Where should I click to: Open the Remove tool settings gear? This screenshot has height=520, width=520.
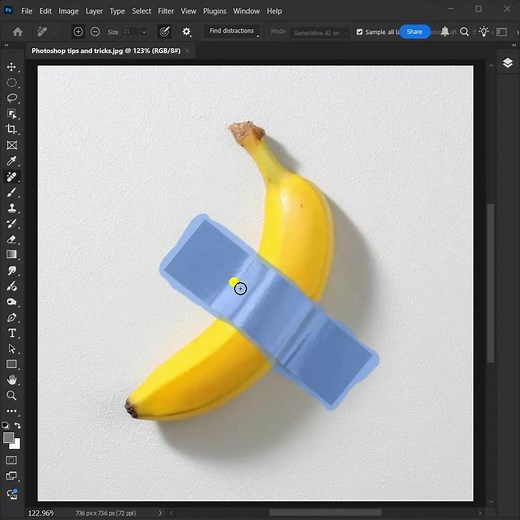(x=186, y=32)
